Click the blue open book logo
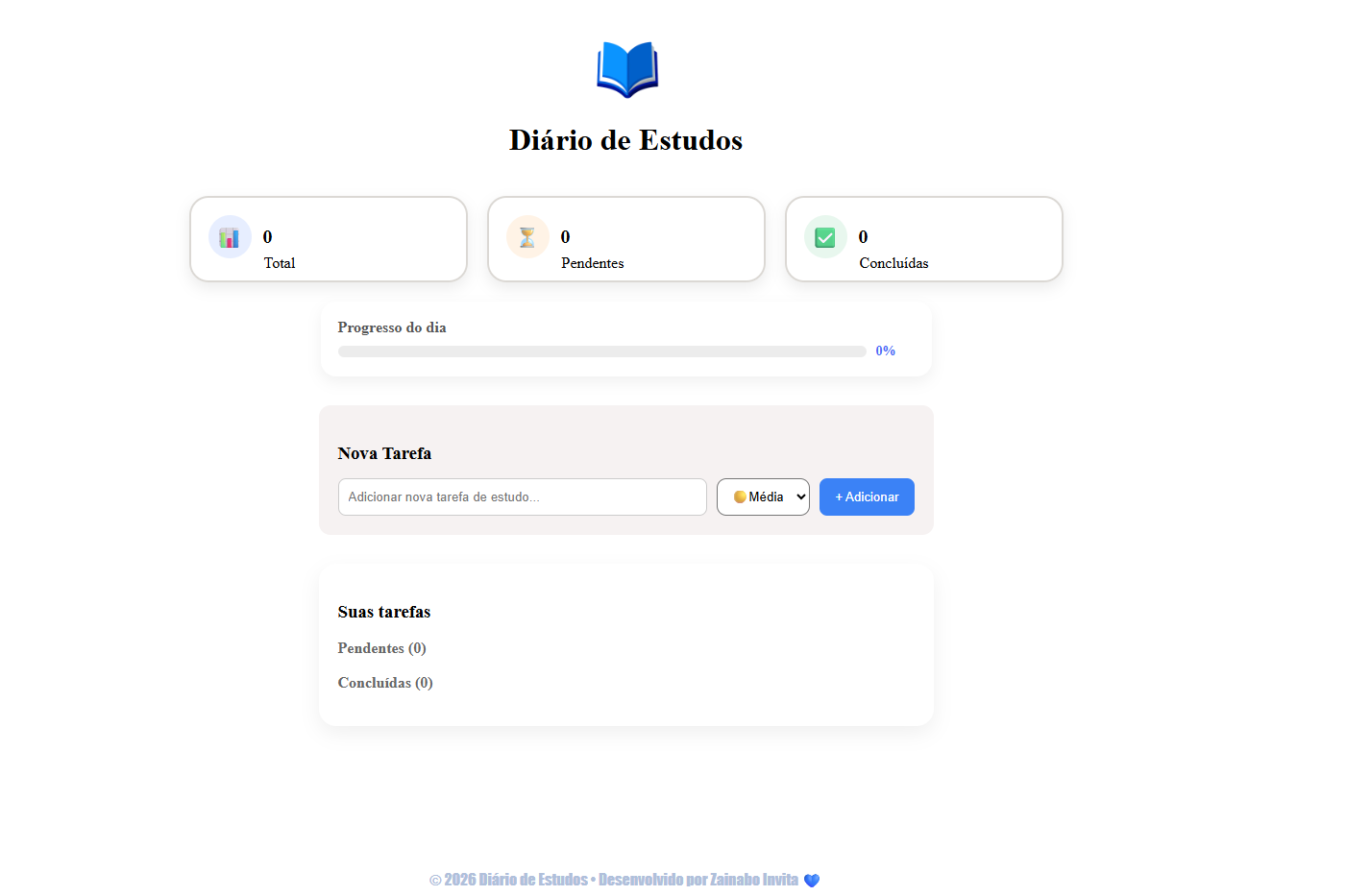The height and width of the screenshot is (896, 1346). click(x=626, y=69)
